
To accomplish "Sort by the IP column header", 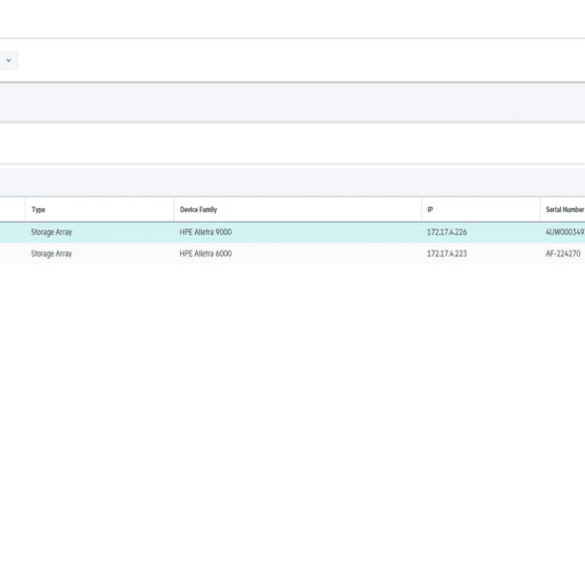I will tap(430, 210).
